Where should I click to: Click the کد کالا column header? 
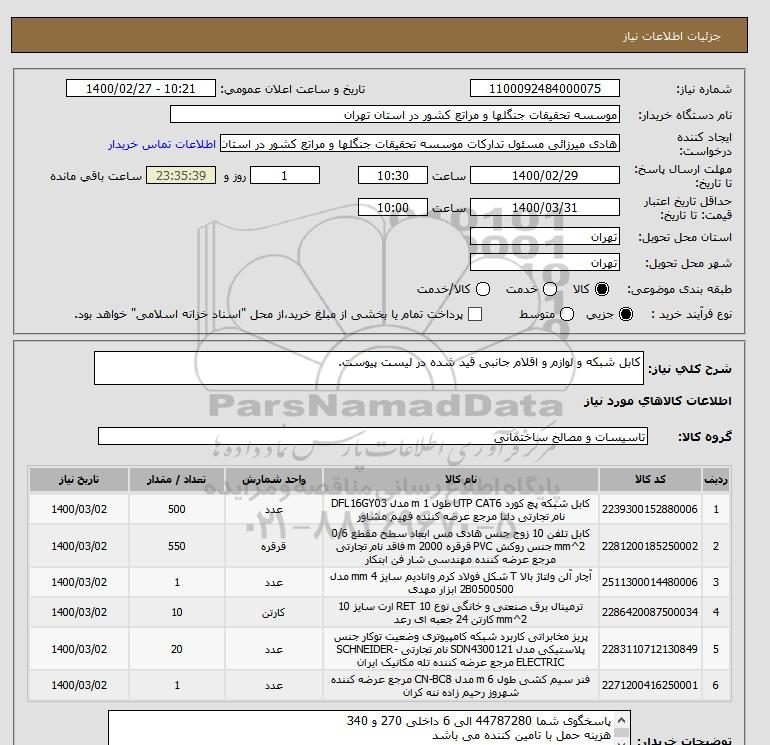[x=650, y=479]
